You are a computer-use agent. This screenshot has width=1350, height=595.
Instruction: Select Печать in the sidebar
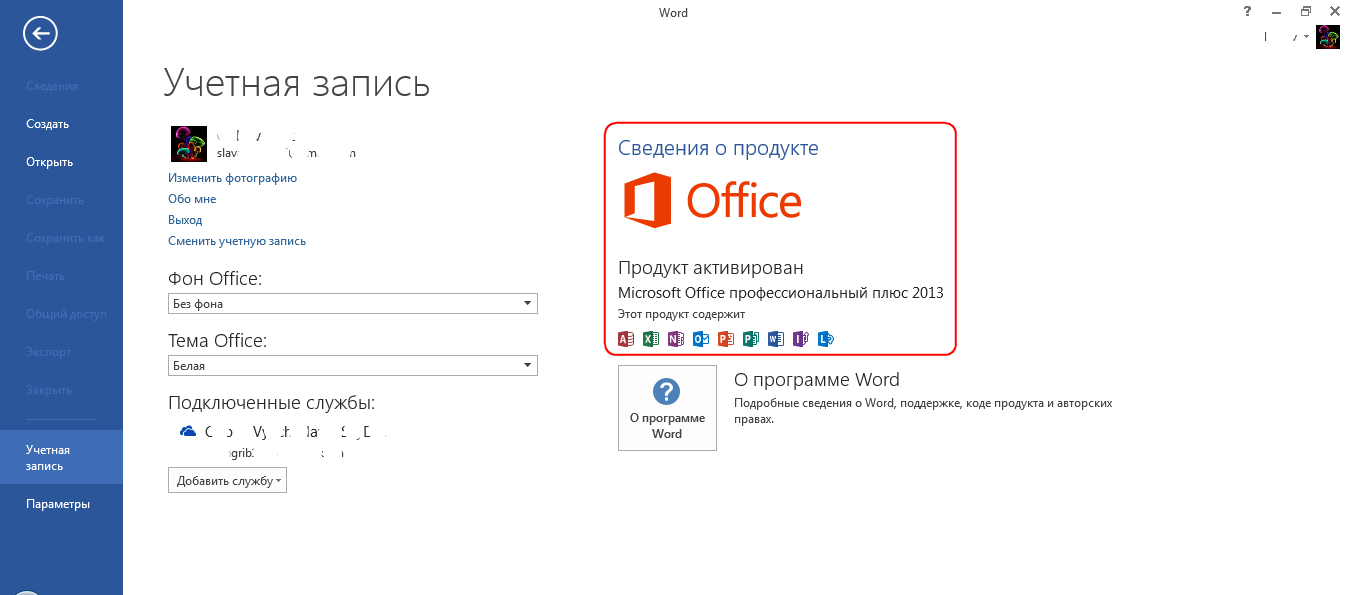(45, 276)
